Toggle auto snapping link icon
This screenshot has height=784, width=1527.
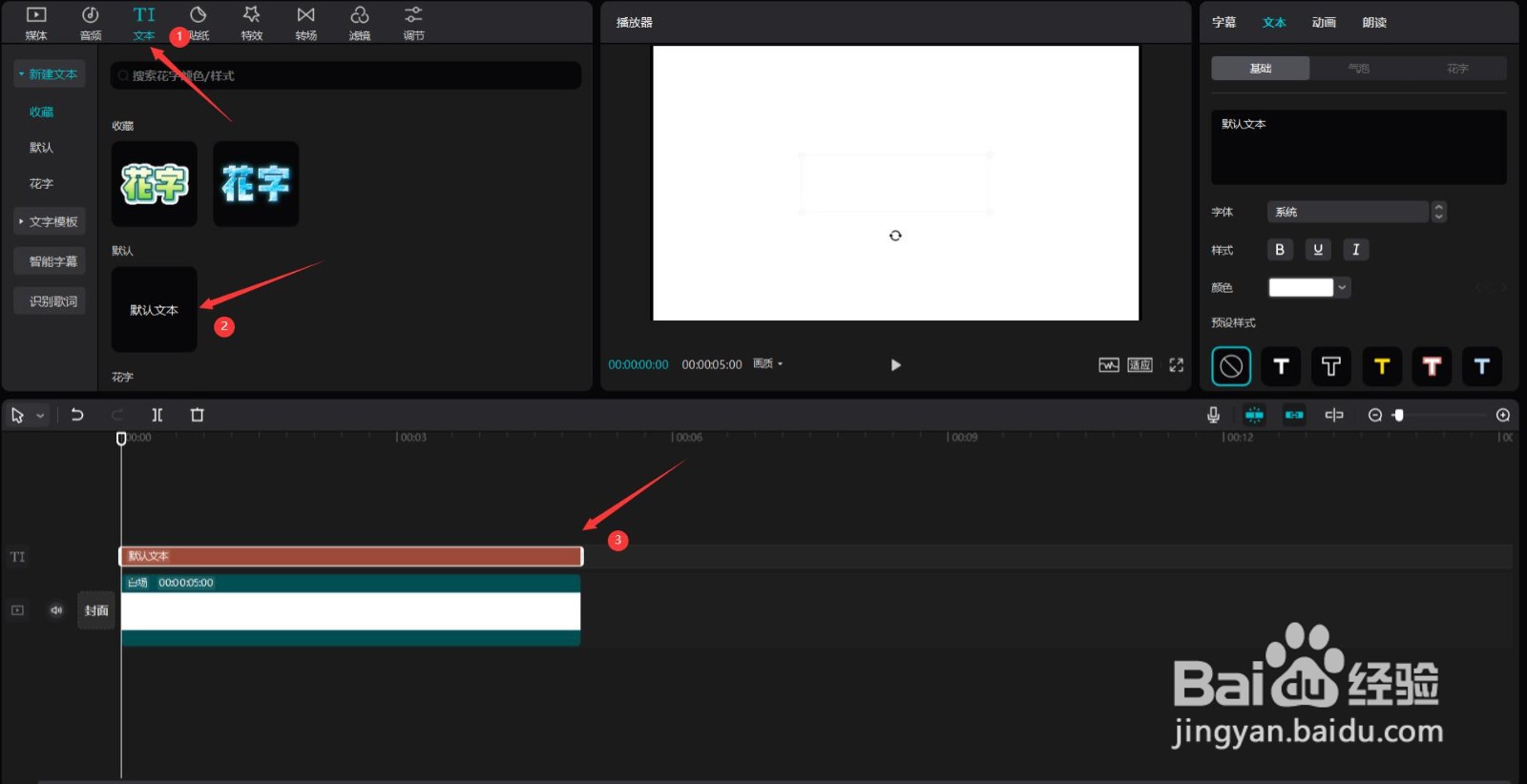click(x=1294, y=415)
